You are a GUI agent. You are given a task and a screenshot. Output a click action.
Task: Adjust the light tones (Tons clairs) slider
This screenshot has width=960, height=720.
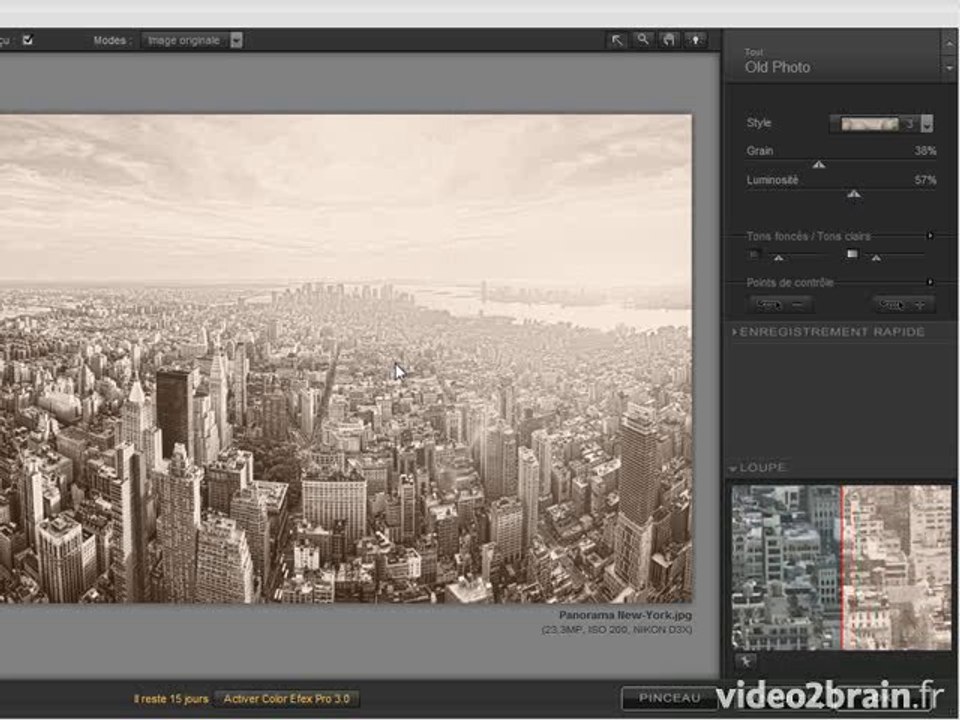point(876,258)
